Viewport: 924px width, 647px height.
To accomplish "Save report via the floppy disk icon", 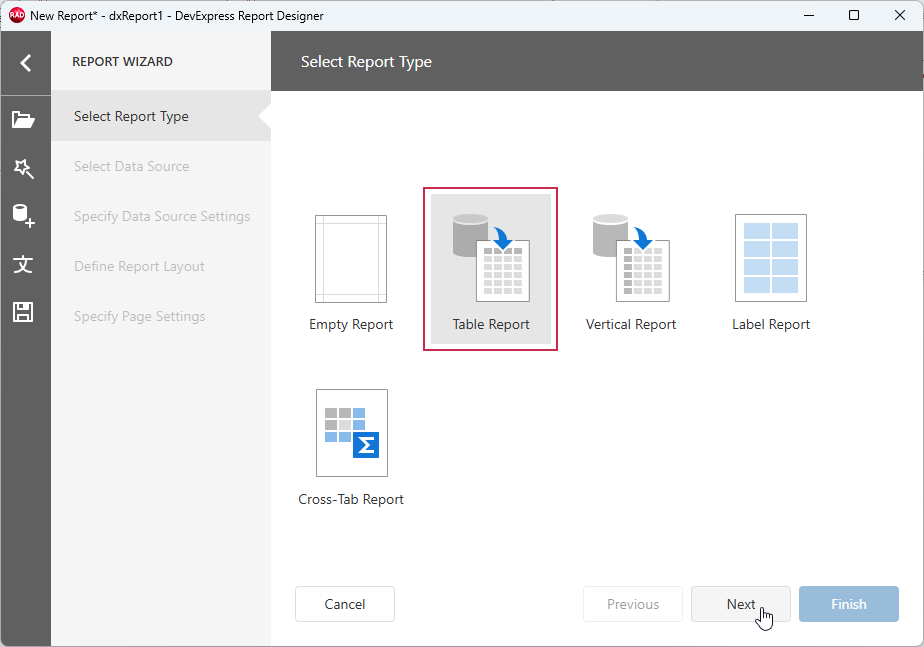I will pyautogui.click(x=24, y=312).
